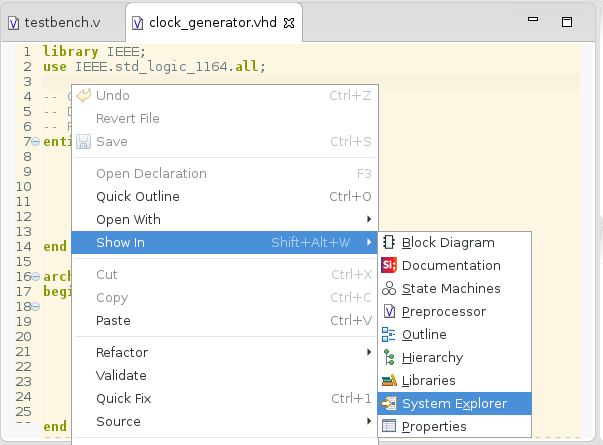The width and height of the screenshot is (603, 445).
Task: Click Revert File in the context menu
Action: point(225,118)
